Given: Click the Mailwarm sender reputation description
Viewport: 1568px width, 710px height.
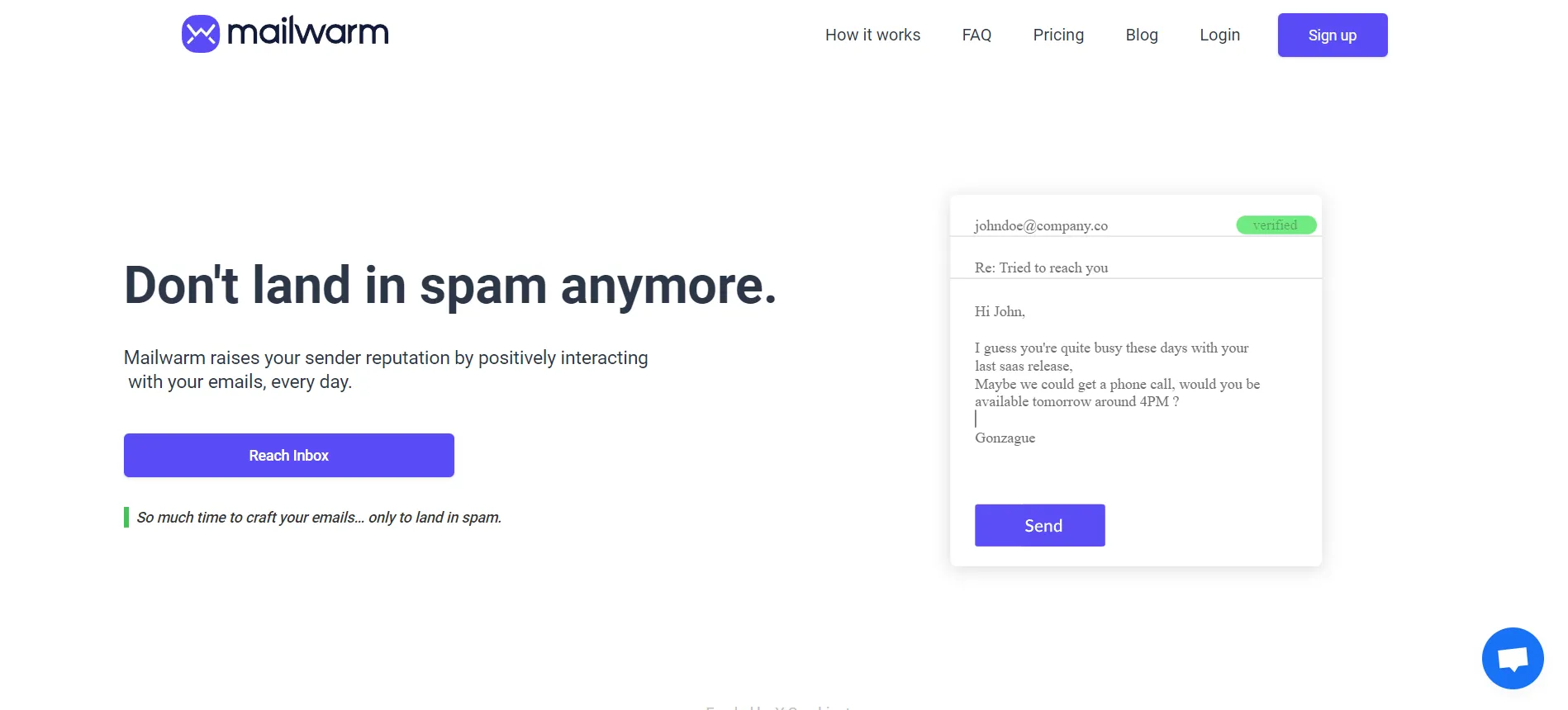Looking at the screenshot, I should coord(386,369).
